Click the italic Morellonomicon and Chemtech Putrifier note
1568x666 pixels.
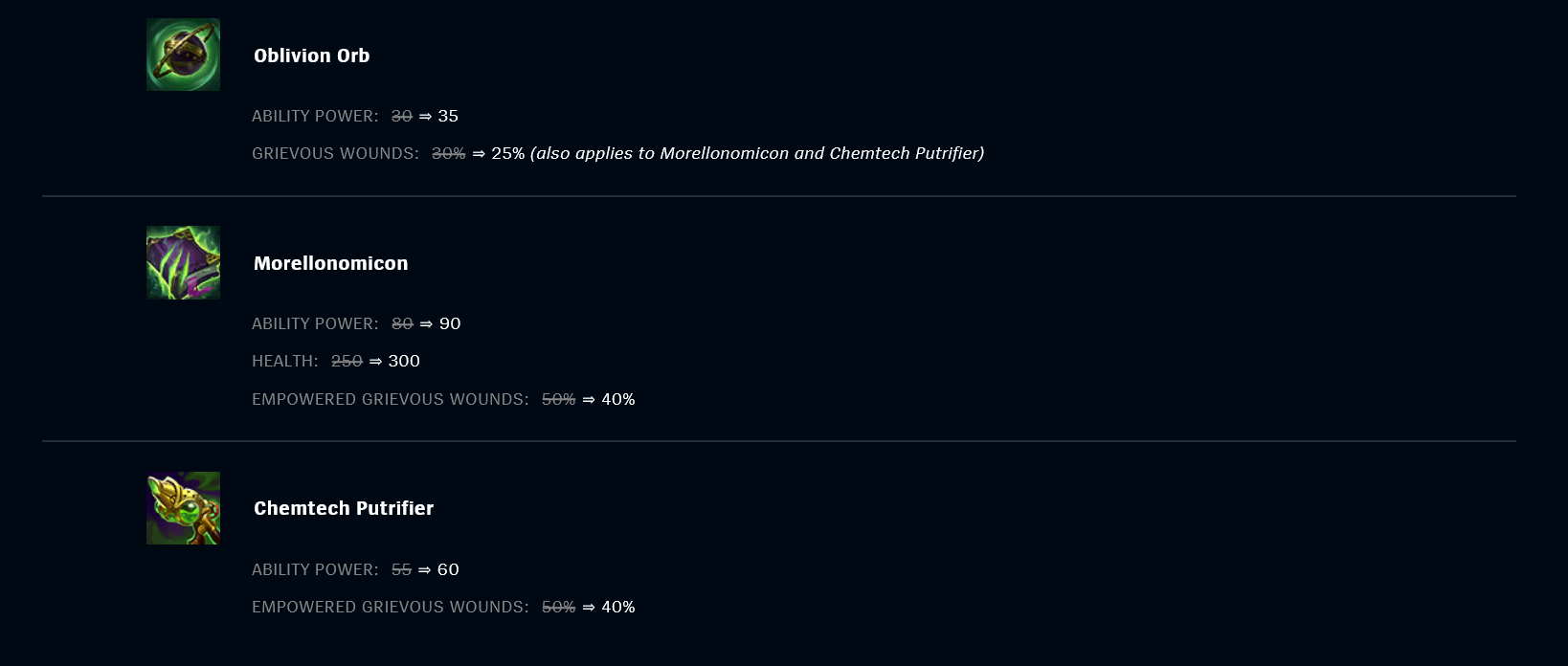[x=757, y=153]
